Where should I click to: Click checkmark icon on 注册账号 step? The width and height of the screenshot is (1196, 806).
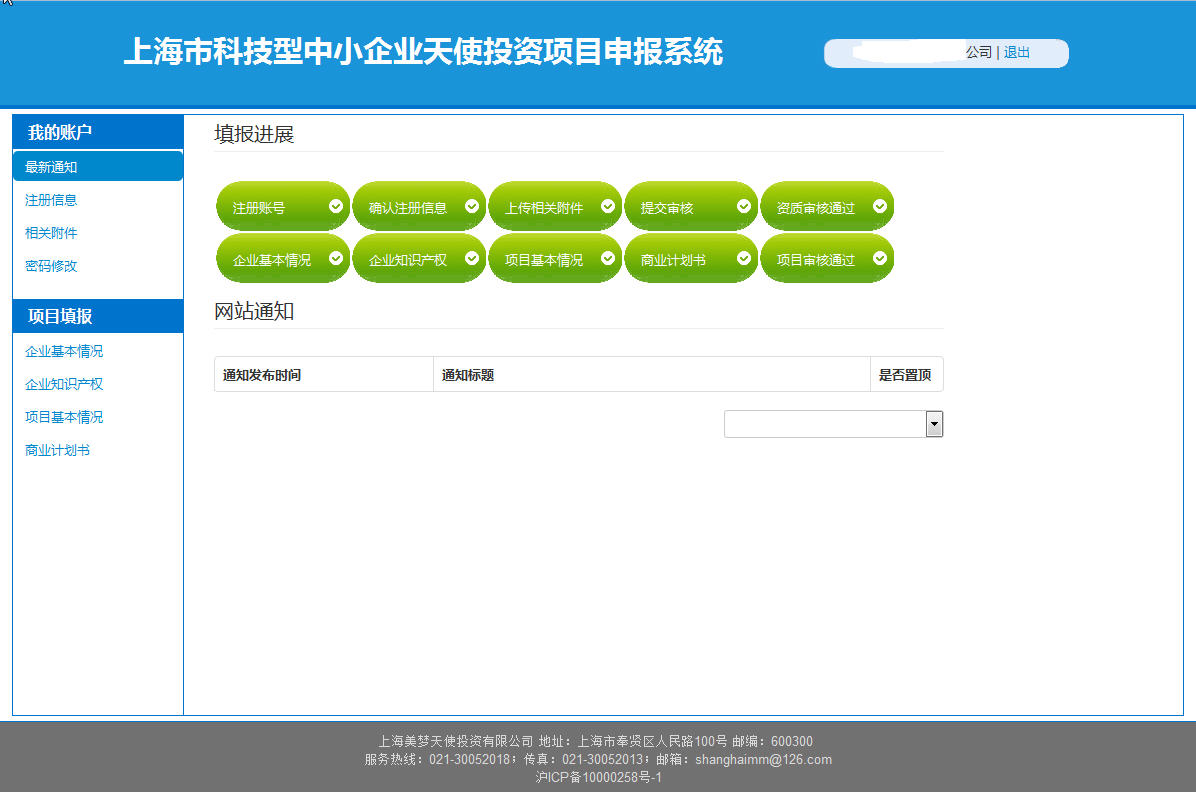click(336, 206)
